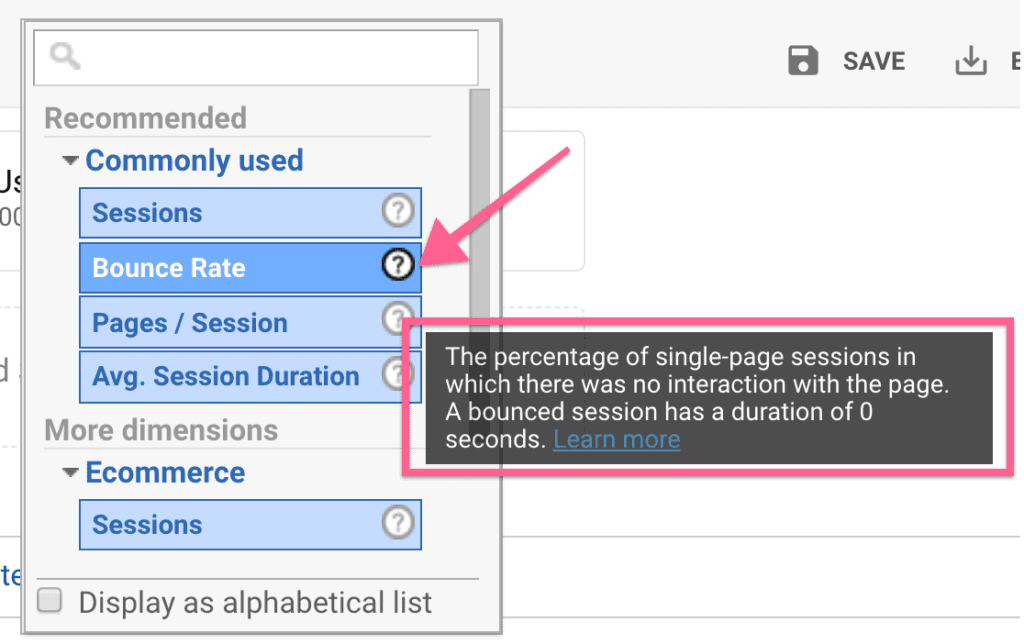This screenshot has height=644, width=1024.
Task: Click help icon beside Pages / Session
Action: 398,319
